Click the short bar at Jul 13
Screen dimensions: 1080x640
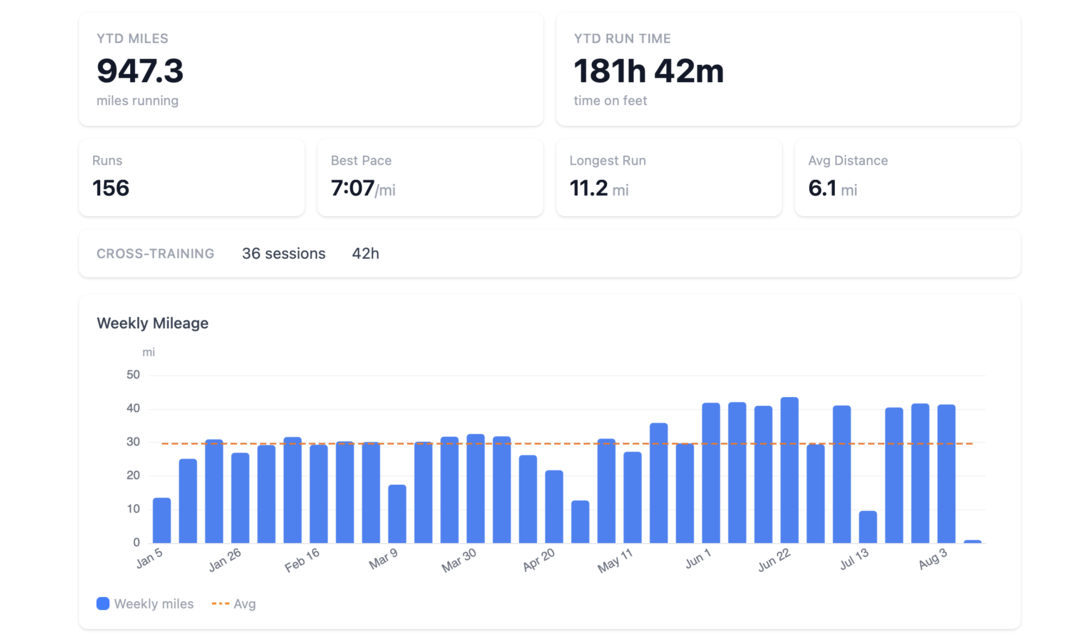click(868, 527)
